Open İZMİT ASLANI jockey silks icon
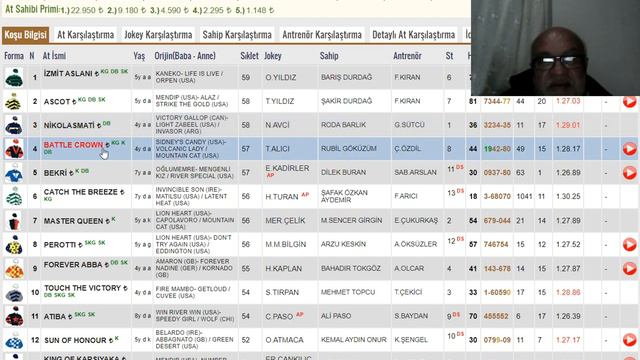This screenshot has width=640, height=360. [x=14, y=78]
